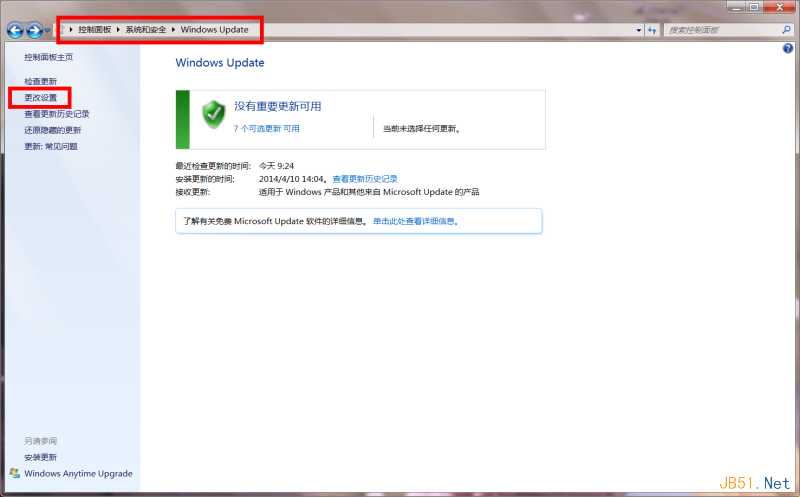Open 更改设置 in the sidebar

(x=40, y=97)
